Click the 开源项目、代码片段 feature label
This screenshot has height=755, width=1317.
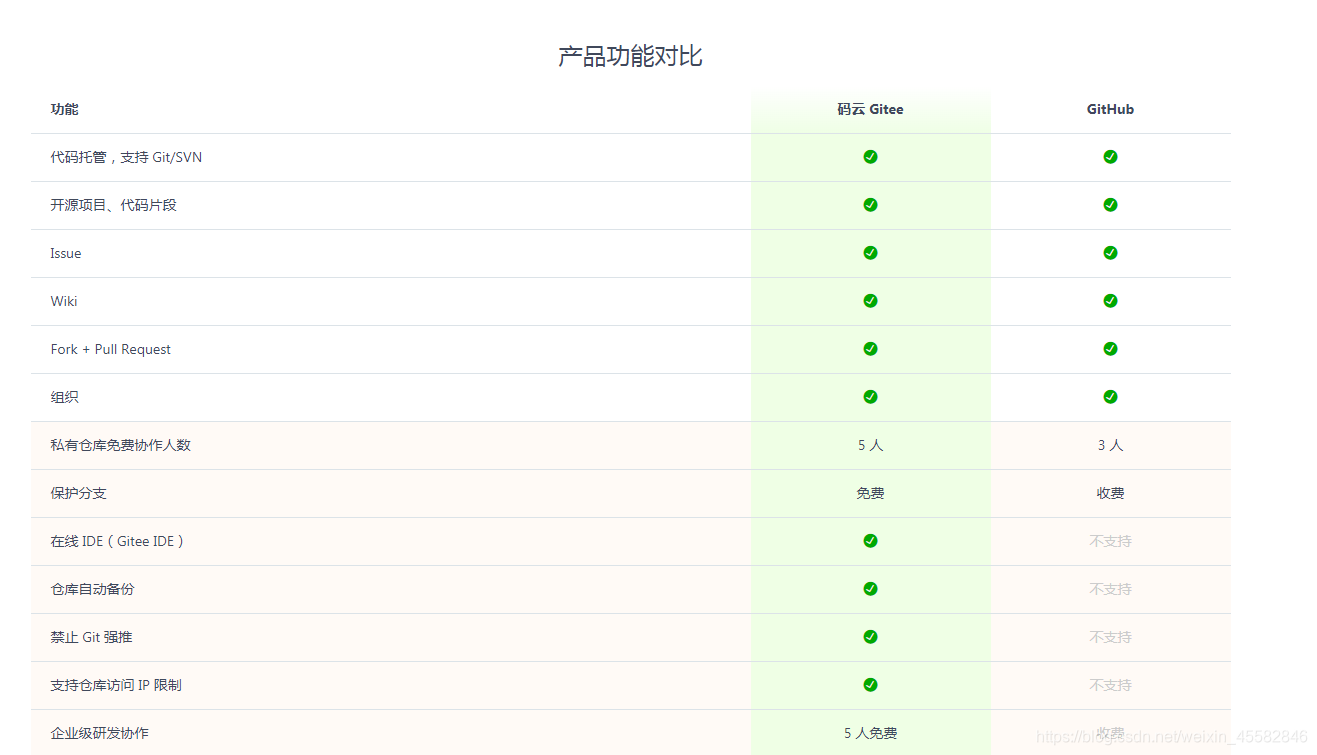[113, 205]
